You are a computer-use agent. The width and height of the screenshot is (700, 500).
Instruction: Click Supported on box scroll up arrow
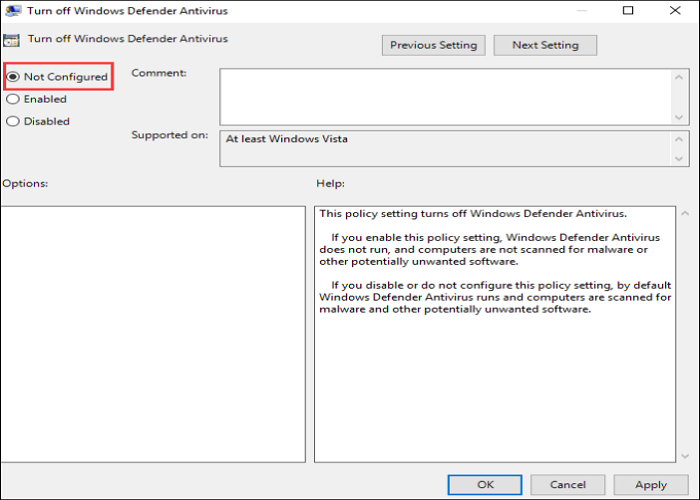point(679,139)
